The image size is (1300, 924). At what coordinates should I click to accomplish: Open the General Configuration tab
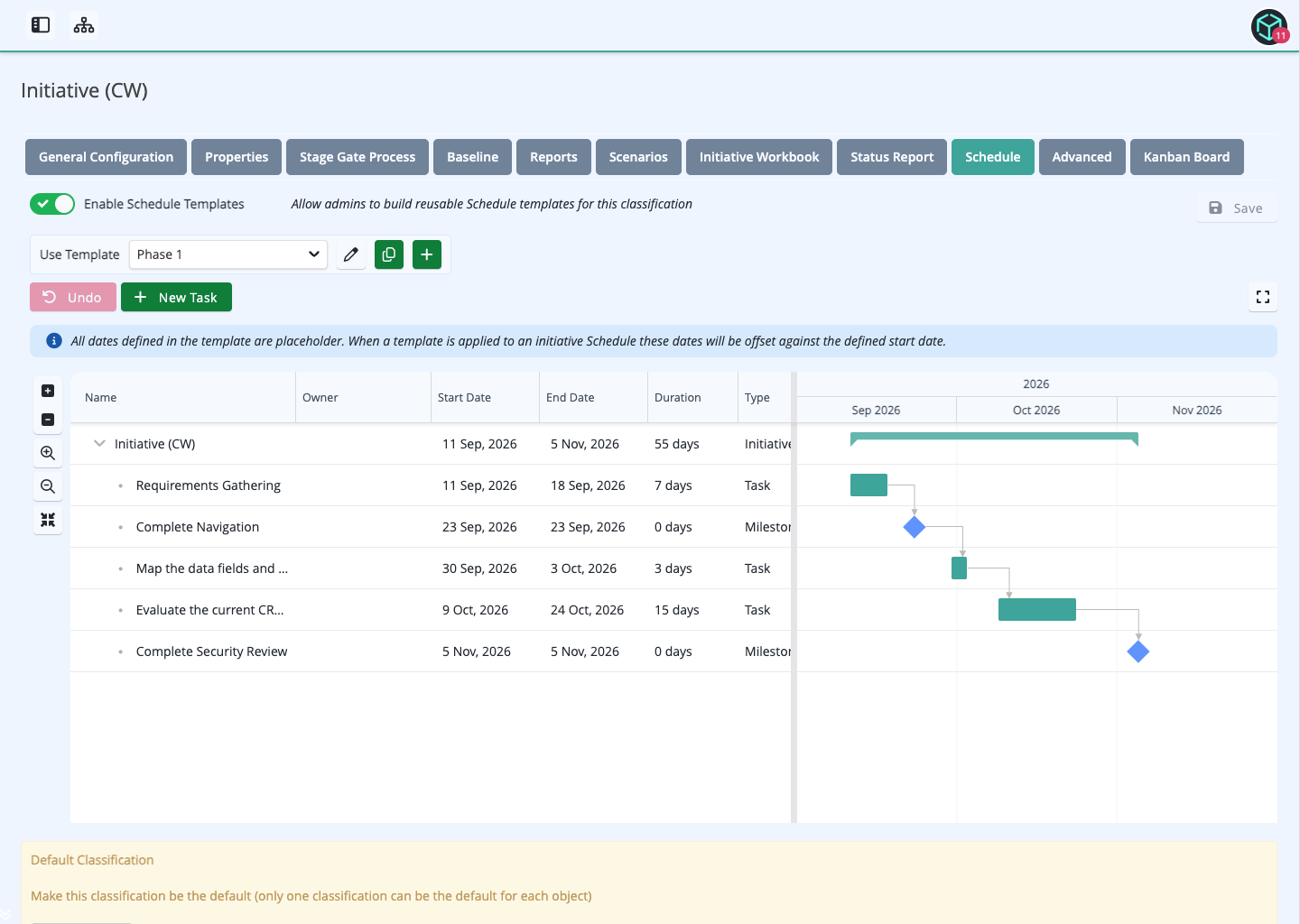[x=106, y=157]
